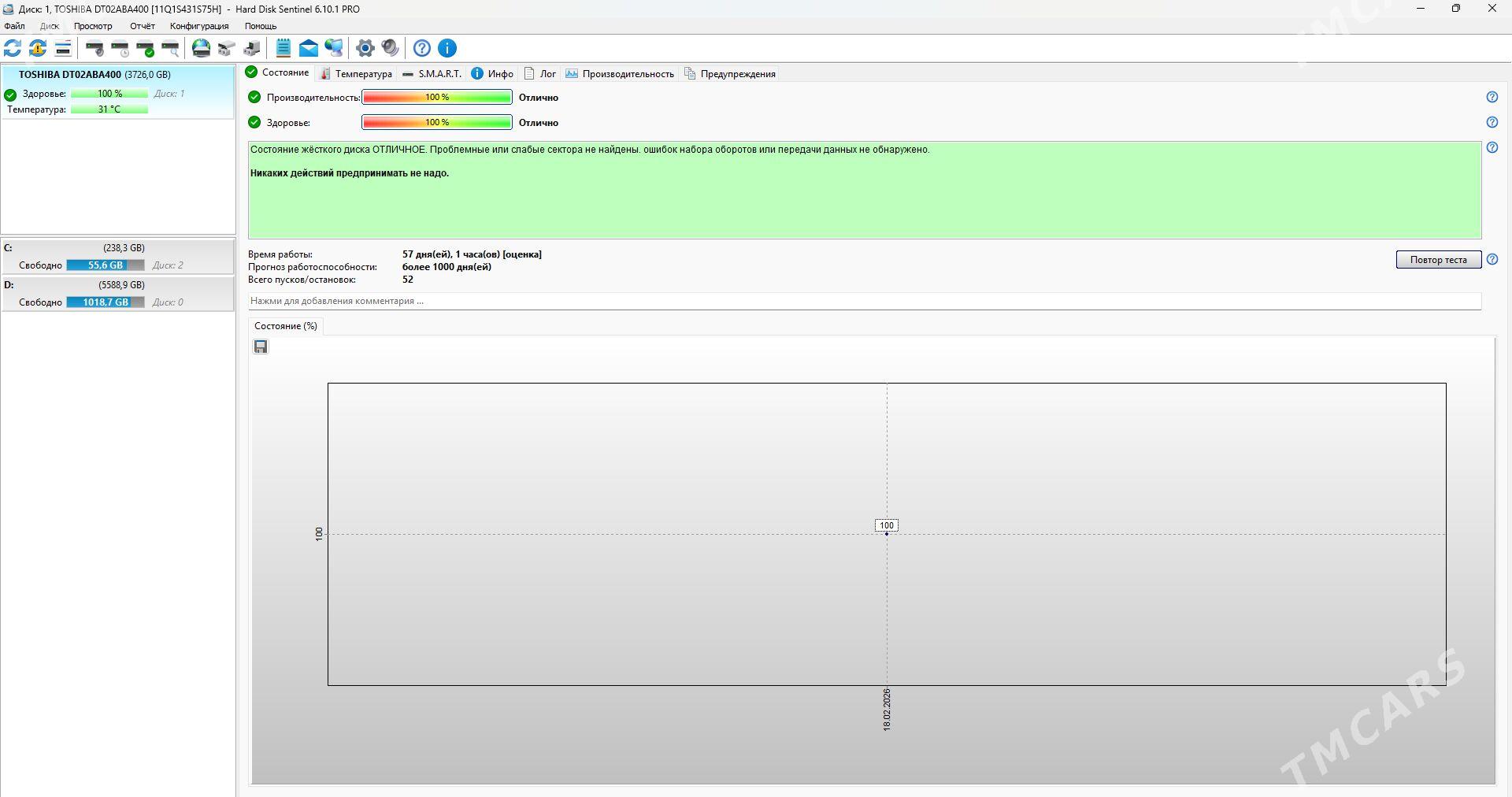Click the disk with magnifier surface test icon
Viewport: 1512px width, 797px height.
[x=170, y=48]
